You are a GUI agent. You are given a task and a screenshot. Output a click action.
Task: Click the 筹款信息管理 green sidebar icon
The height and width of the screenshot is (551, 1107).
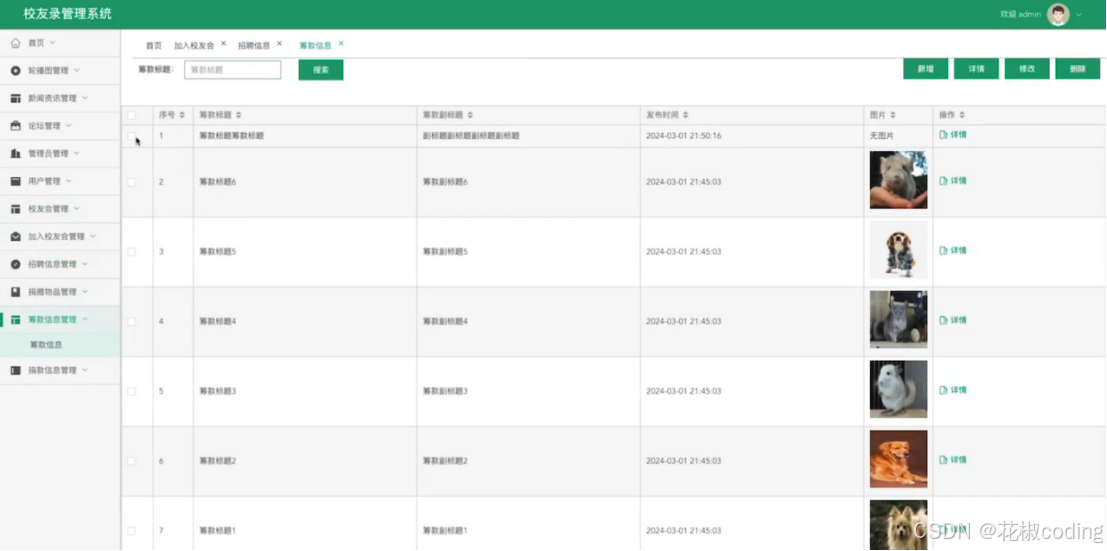16,320
